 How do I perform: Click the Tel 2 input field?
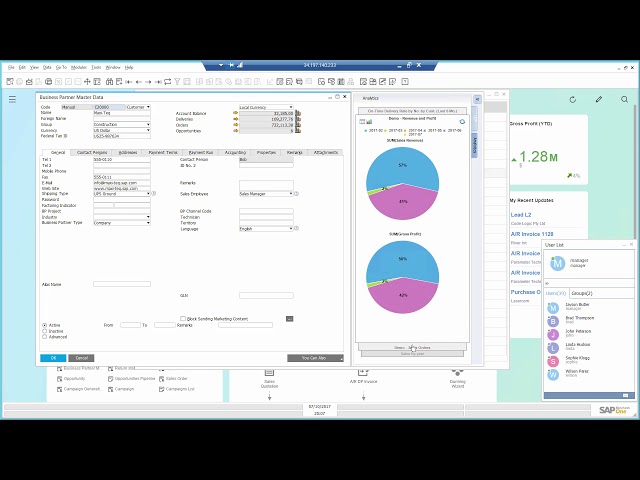tap(122, 165)
